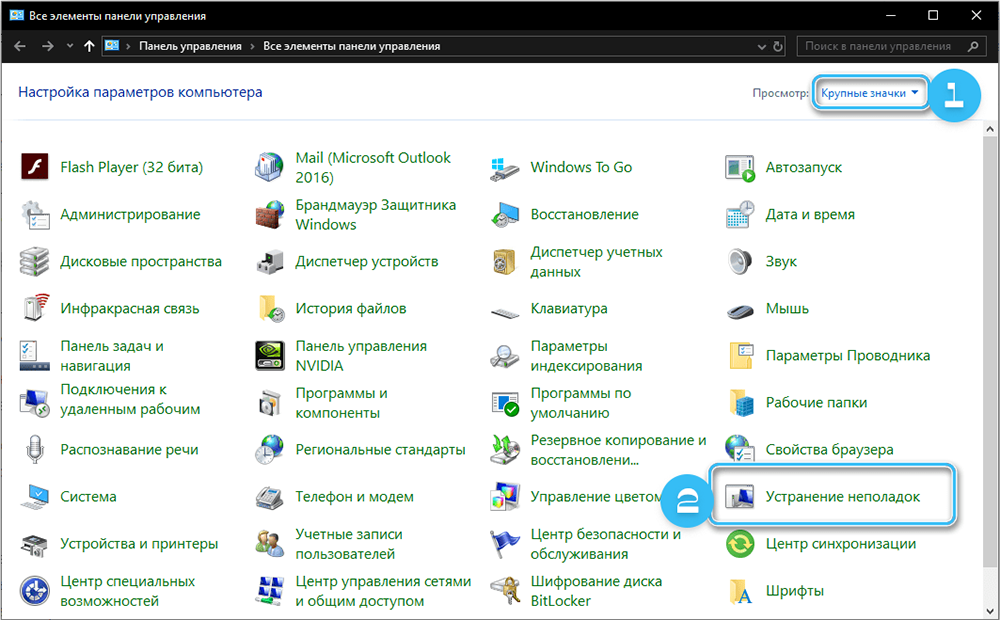Image resolution: width=1000 pixels, height=620 pixels.
Task: Open the Flash Player (32 бита) icon
Action: (35, 167)
